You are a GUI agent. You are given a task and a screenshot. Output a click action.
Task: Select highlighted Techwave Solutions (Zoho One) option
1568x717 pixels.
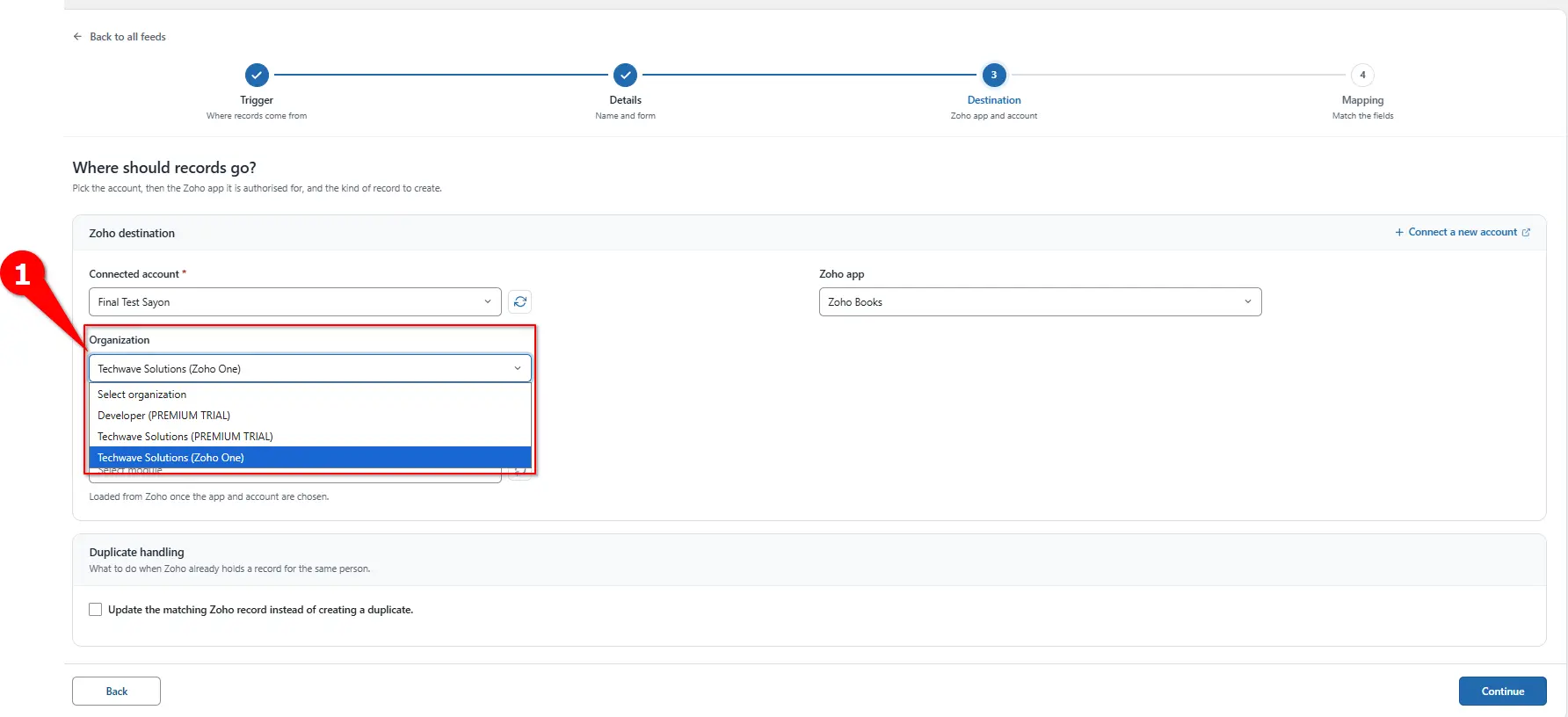(x=310, y=458)
